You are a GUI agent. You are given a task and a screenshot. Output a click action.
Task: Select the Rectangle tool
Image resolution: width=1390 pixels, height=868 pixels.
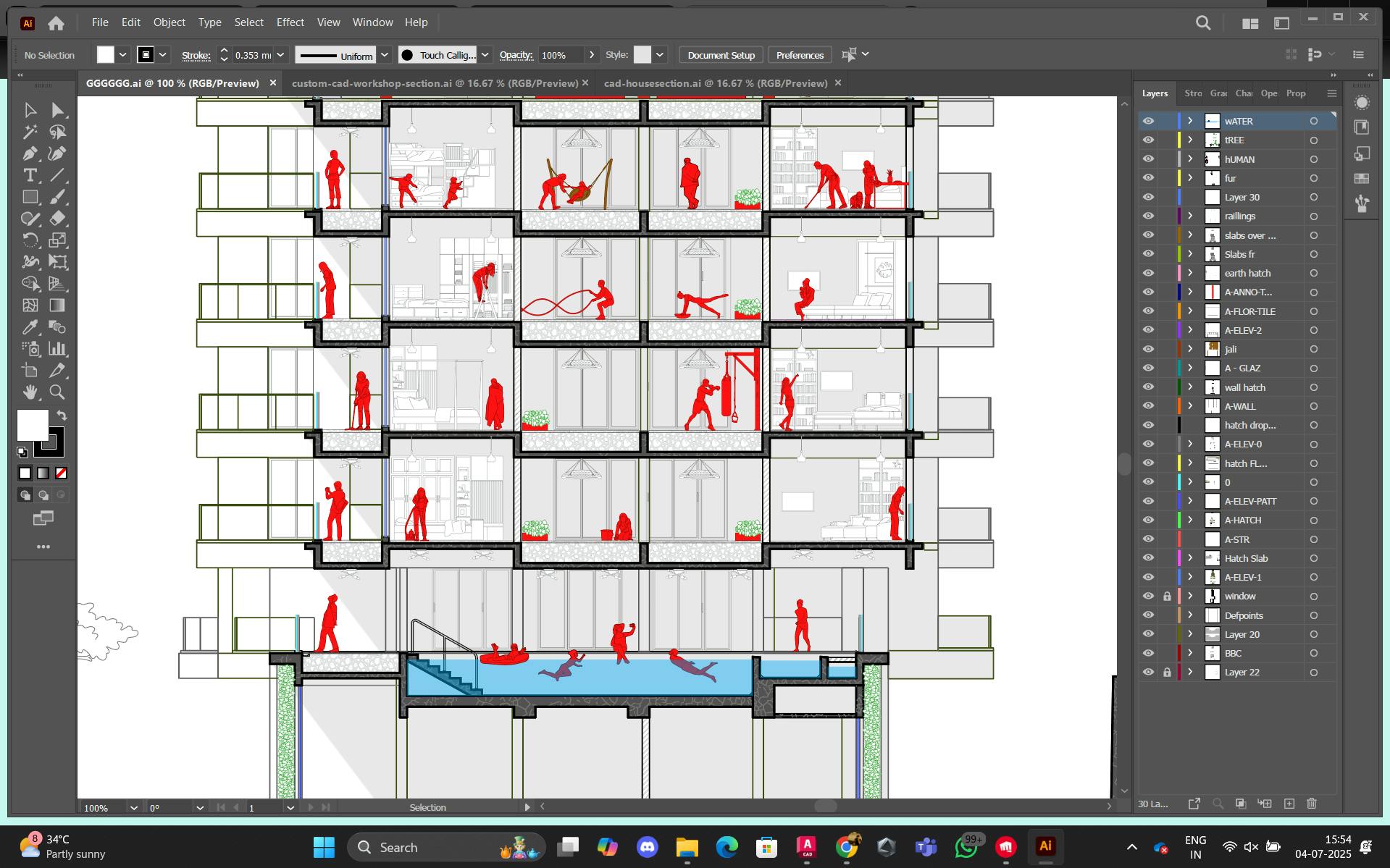30,197
